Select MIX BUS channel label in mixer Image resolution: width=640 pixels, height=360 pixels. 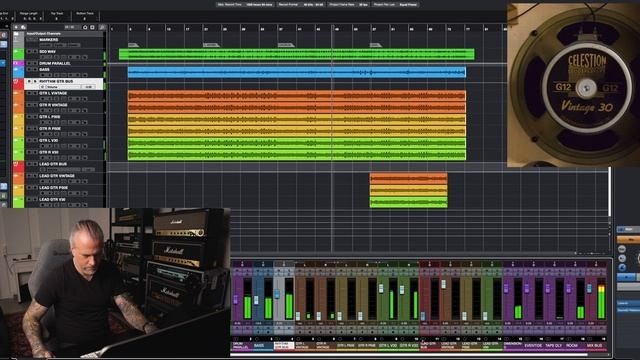pos(595,346)
